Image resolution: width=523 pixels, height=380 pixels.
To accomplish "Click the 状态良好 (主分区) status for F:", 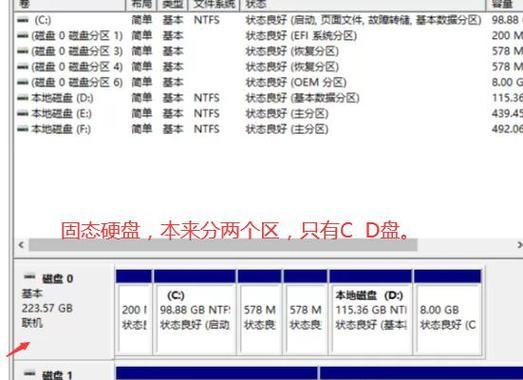I will [287, 129].
